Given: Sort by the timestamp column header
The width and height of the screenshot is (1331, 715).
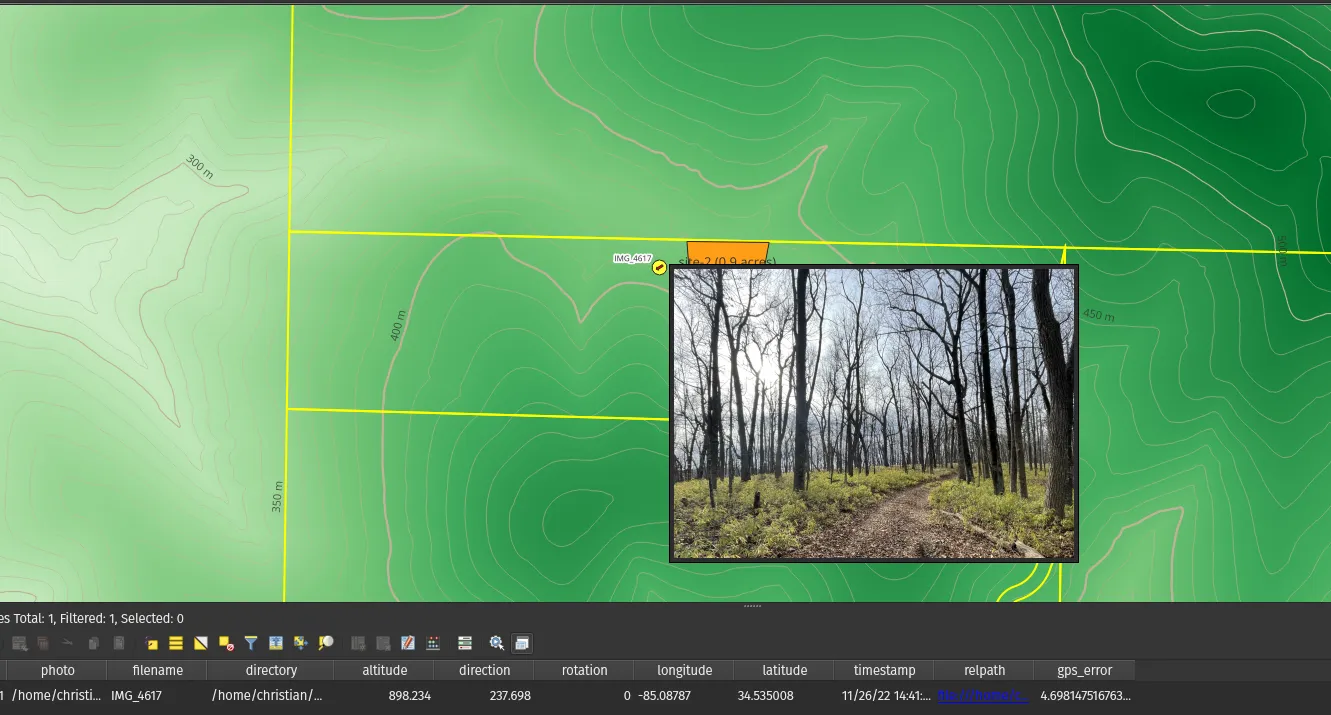Looking at the screenshot, I should (884, 670).
